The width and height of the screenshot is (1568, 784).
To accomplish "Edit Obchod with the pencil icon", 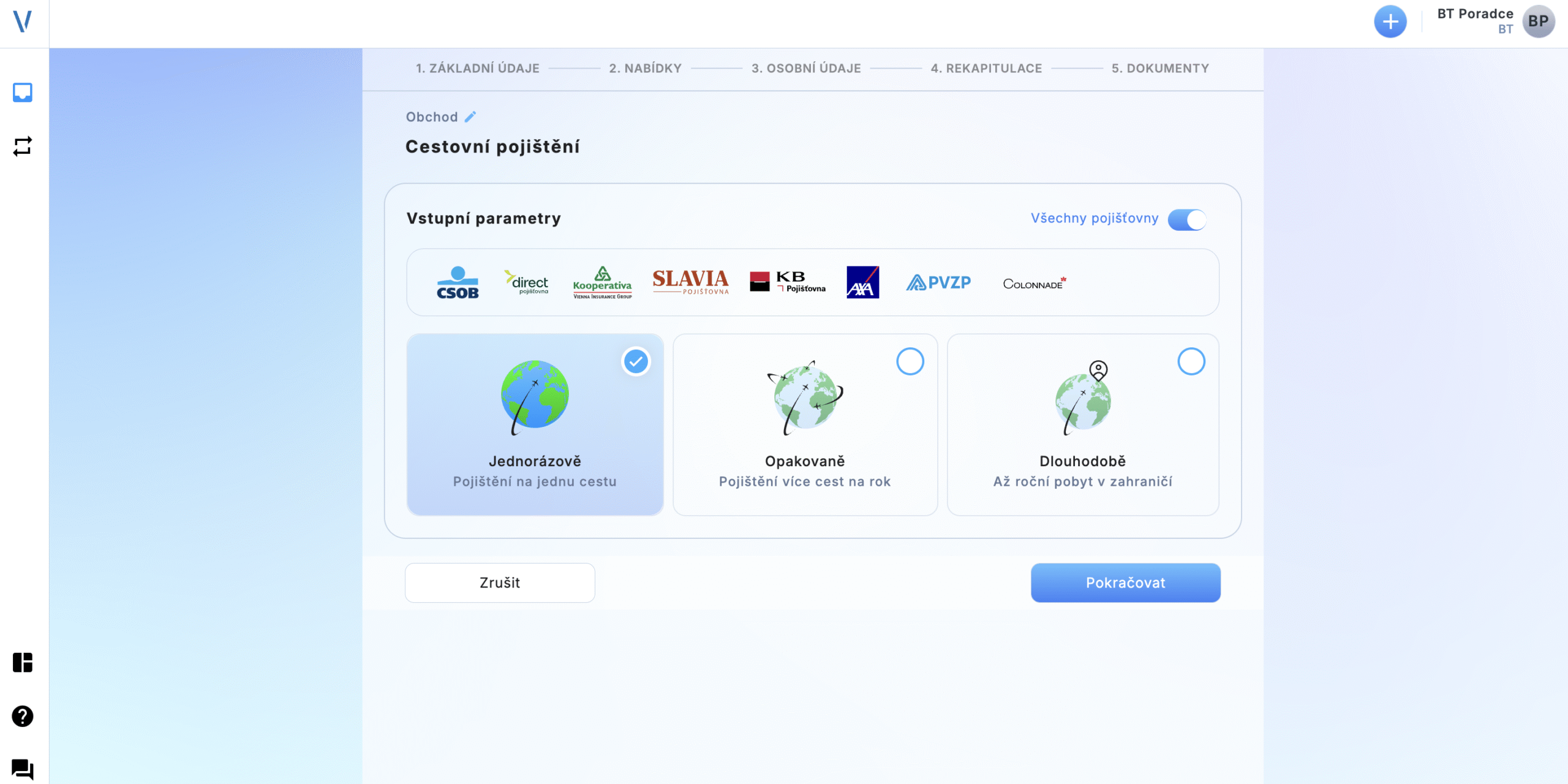I will (x=470, y=117).
